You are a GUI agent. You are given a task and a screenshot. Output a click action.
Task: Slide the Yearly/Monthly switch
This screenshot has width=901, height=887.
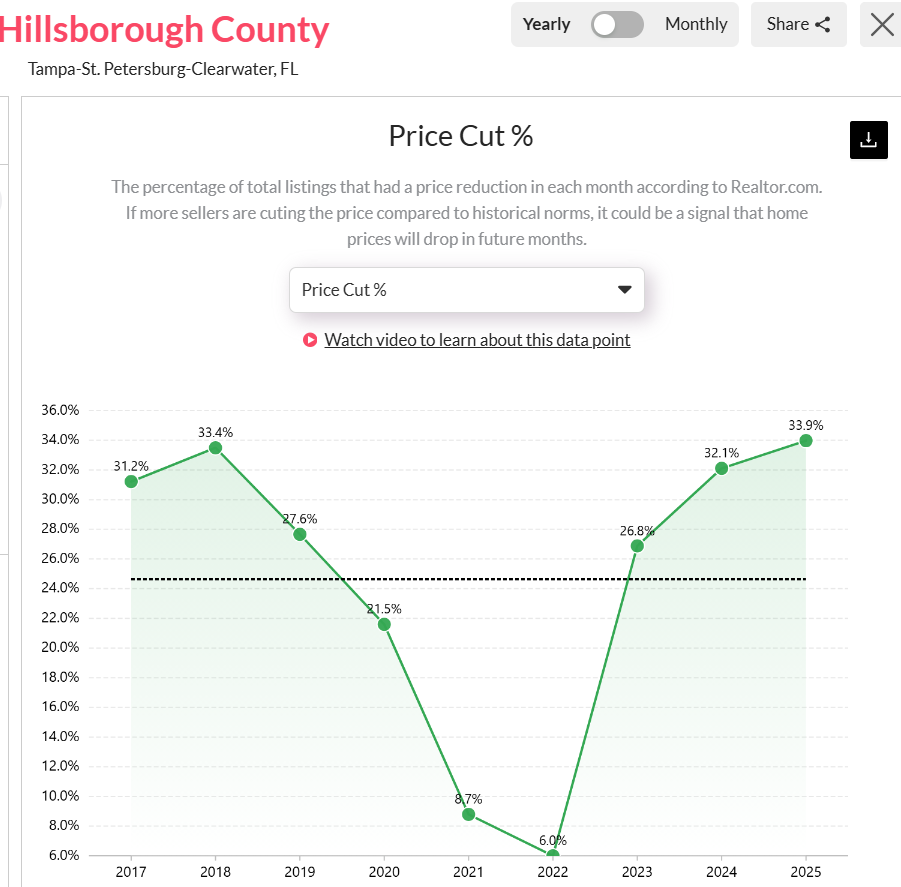coord(617,24)
